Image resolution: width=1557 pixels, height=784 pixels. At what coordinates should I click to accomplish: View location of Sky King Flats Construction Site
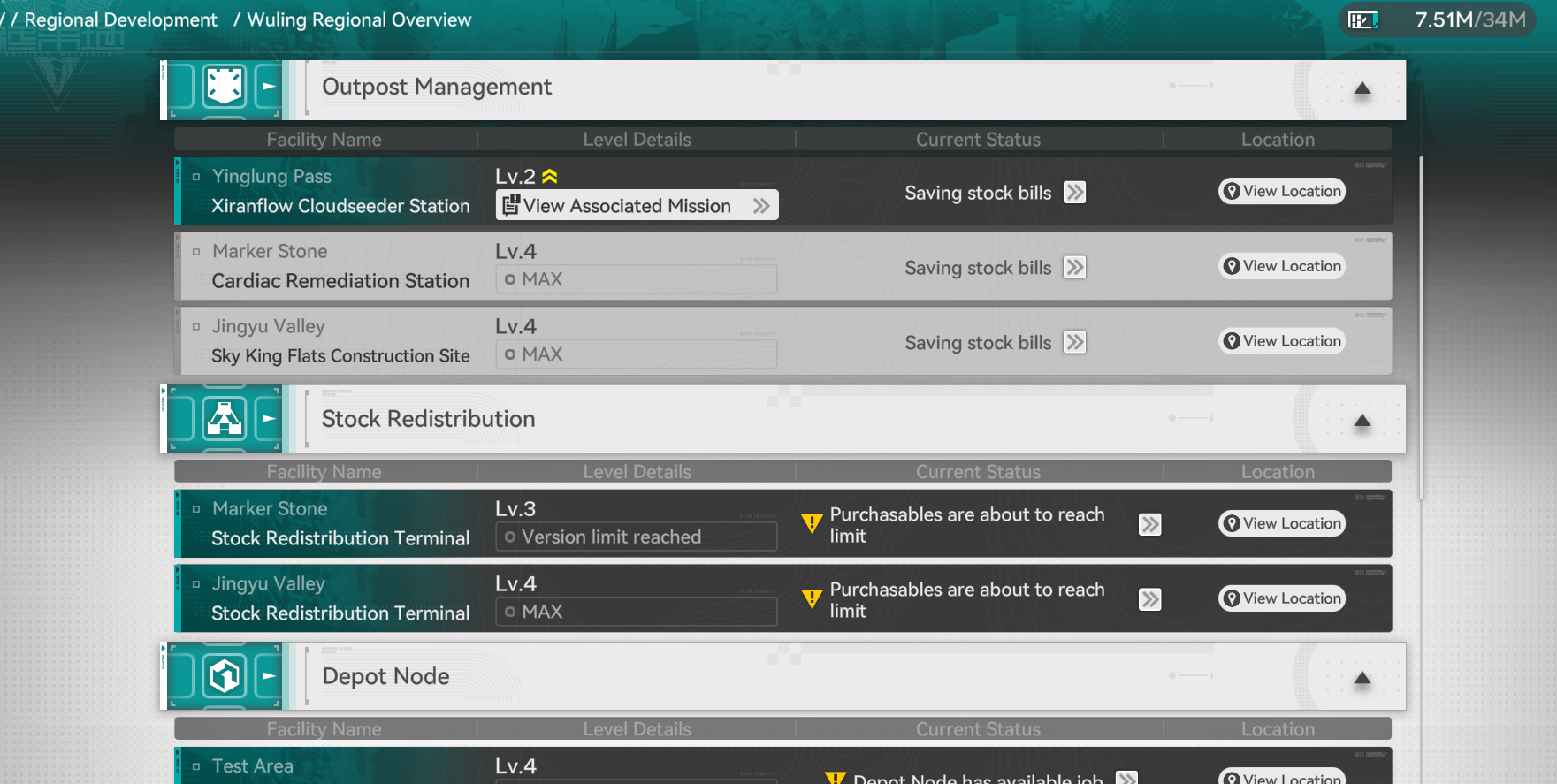pyautogui.click(x=1282, y=341)
